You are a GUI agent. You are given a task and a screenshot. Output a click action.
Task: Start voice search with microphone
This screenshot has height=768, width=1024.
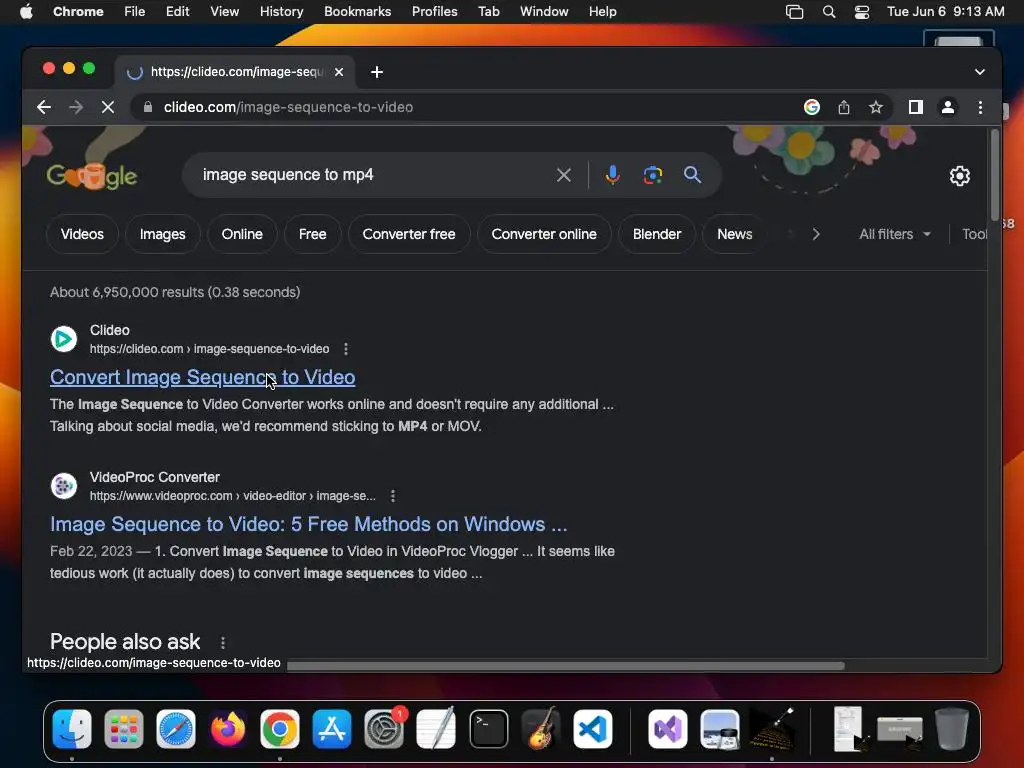(x=613, y=175)
